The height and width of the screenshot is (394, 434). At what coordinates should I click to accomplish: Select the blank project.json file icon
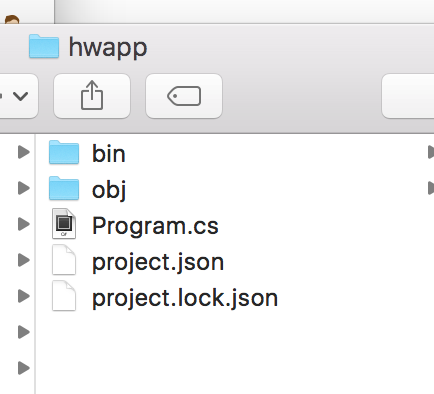64,260
